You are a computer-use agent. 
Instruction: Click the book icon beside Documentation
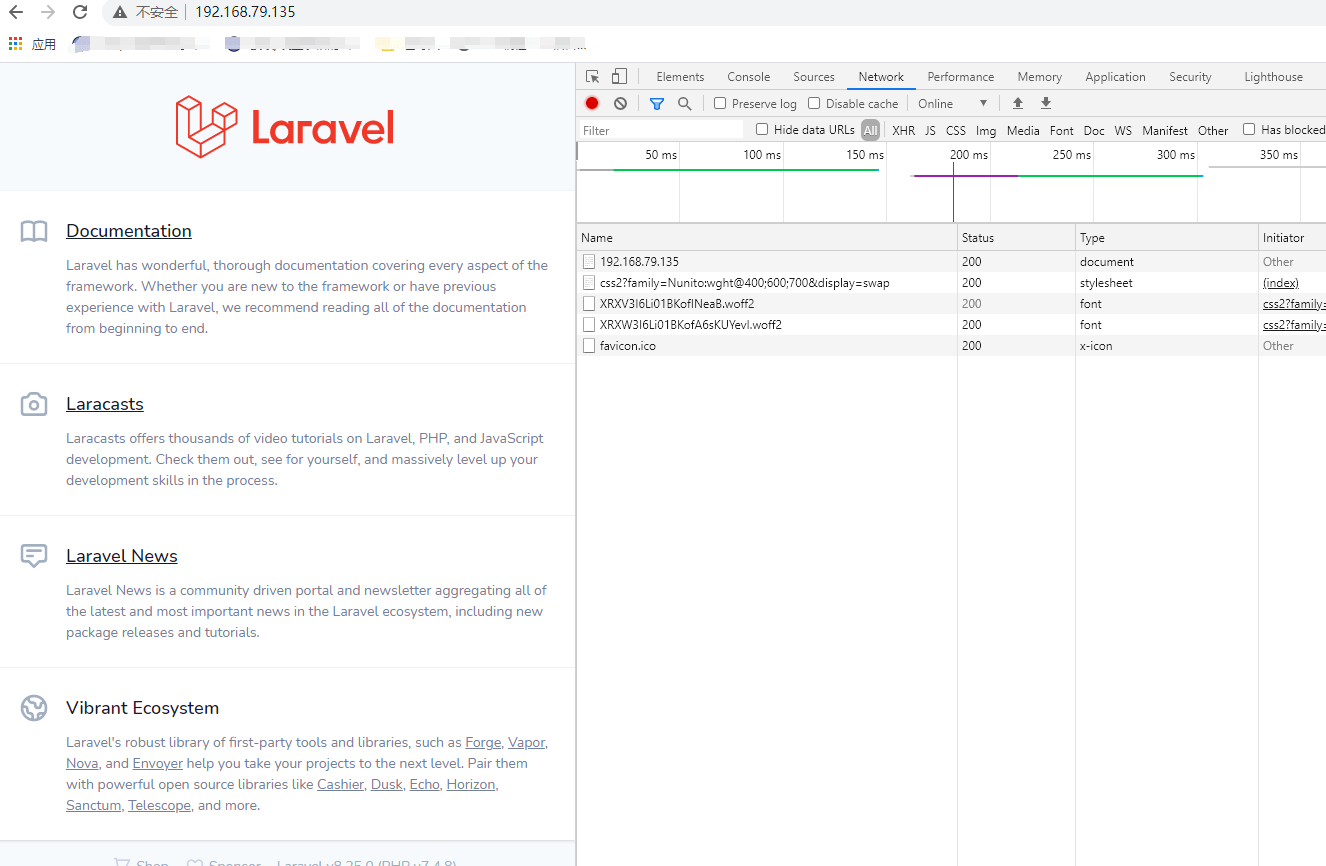coord(34,232)
